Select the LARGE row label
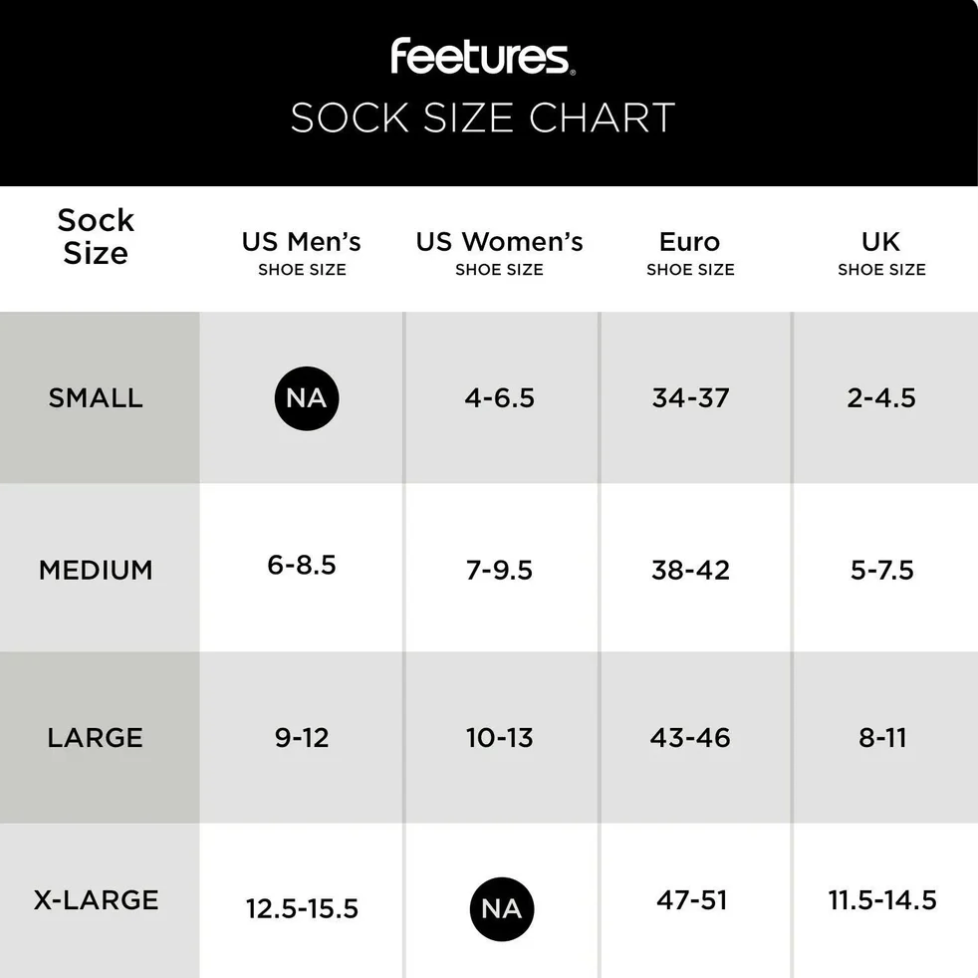This screenshot has width=978, height=978. (95, 738)
